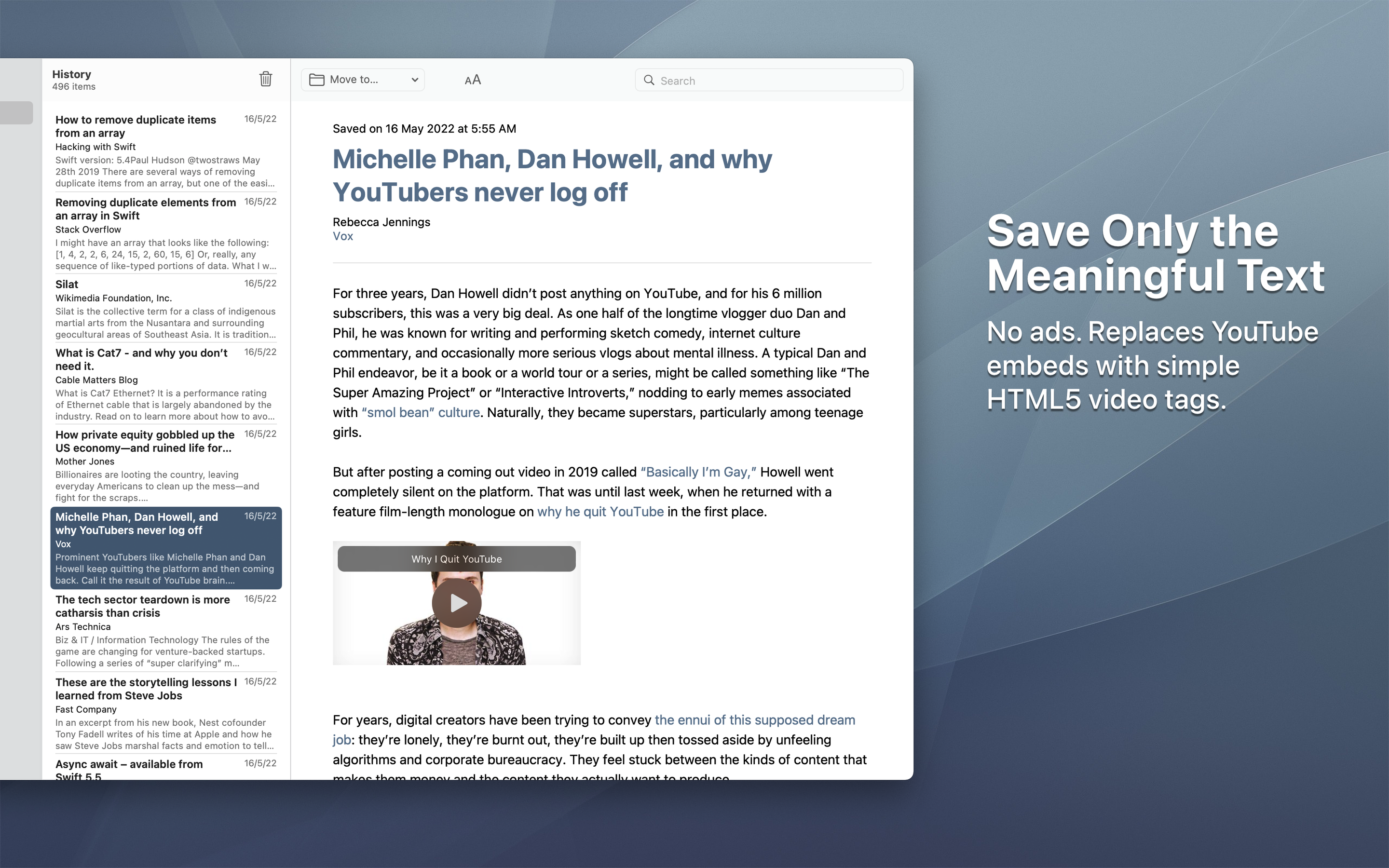Click the Why I Quit YouTube video title

pyautogui.click(x=456, y=558)
